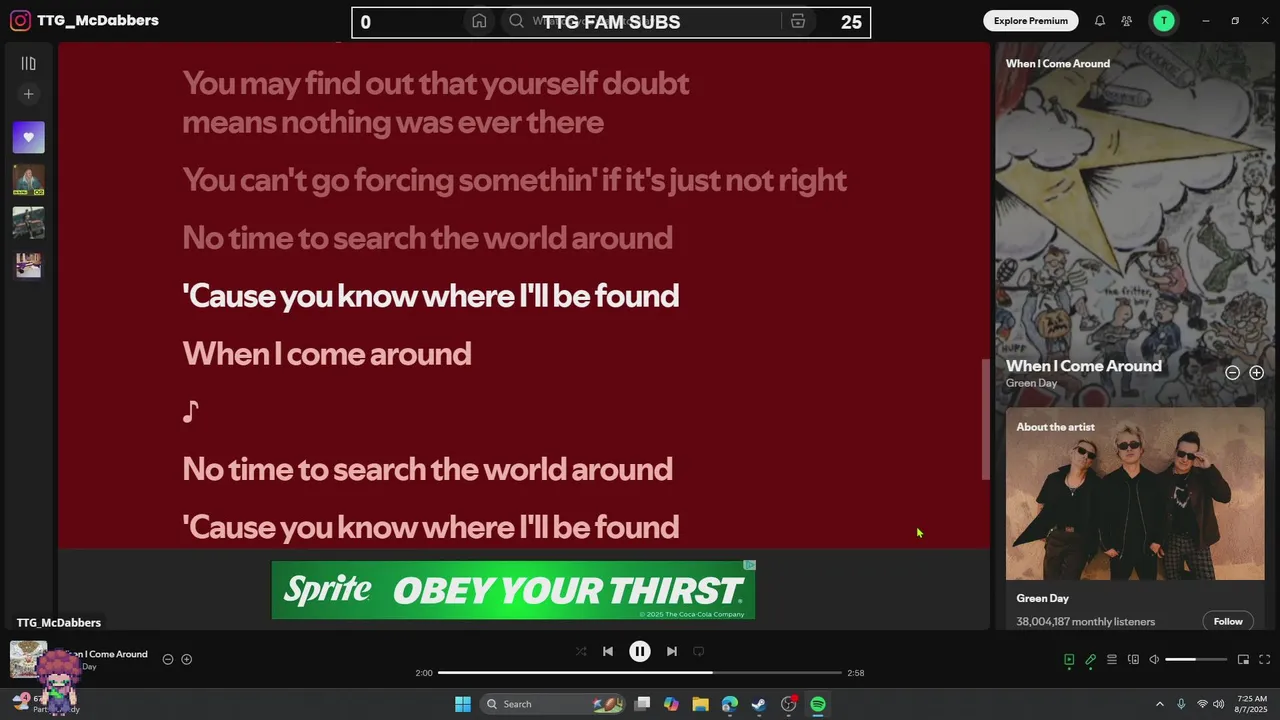Click the plus icon in the bottom player bar
This screenshot has width=1280, height=720.
tap(186, 659)
